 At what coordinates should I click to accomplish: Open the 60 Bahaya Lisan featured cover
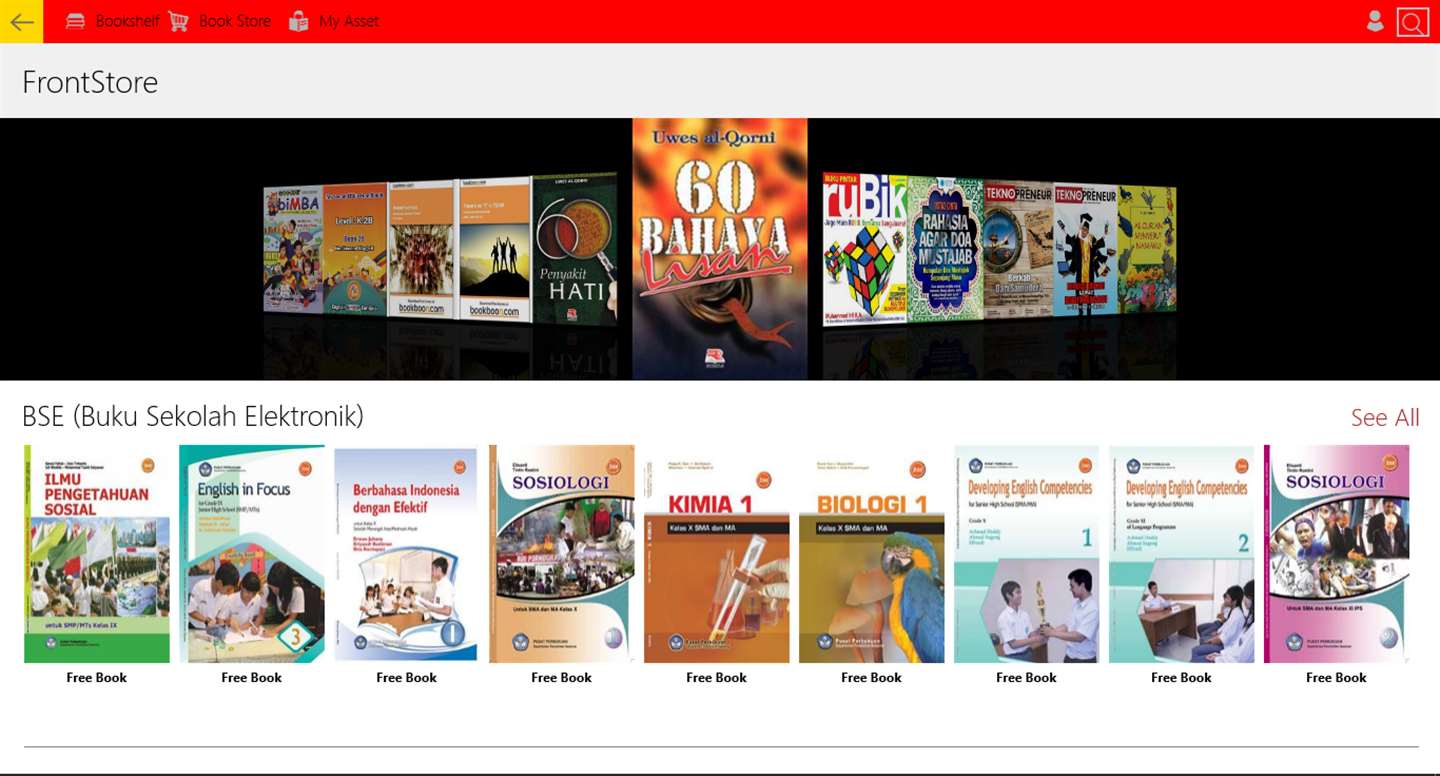click(720, 249)
